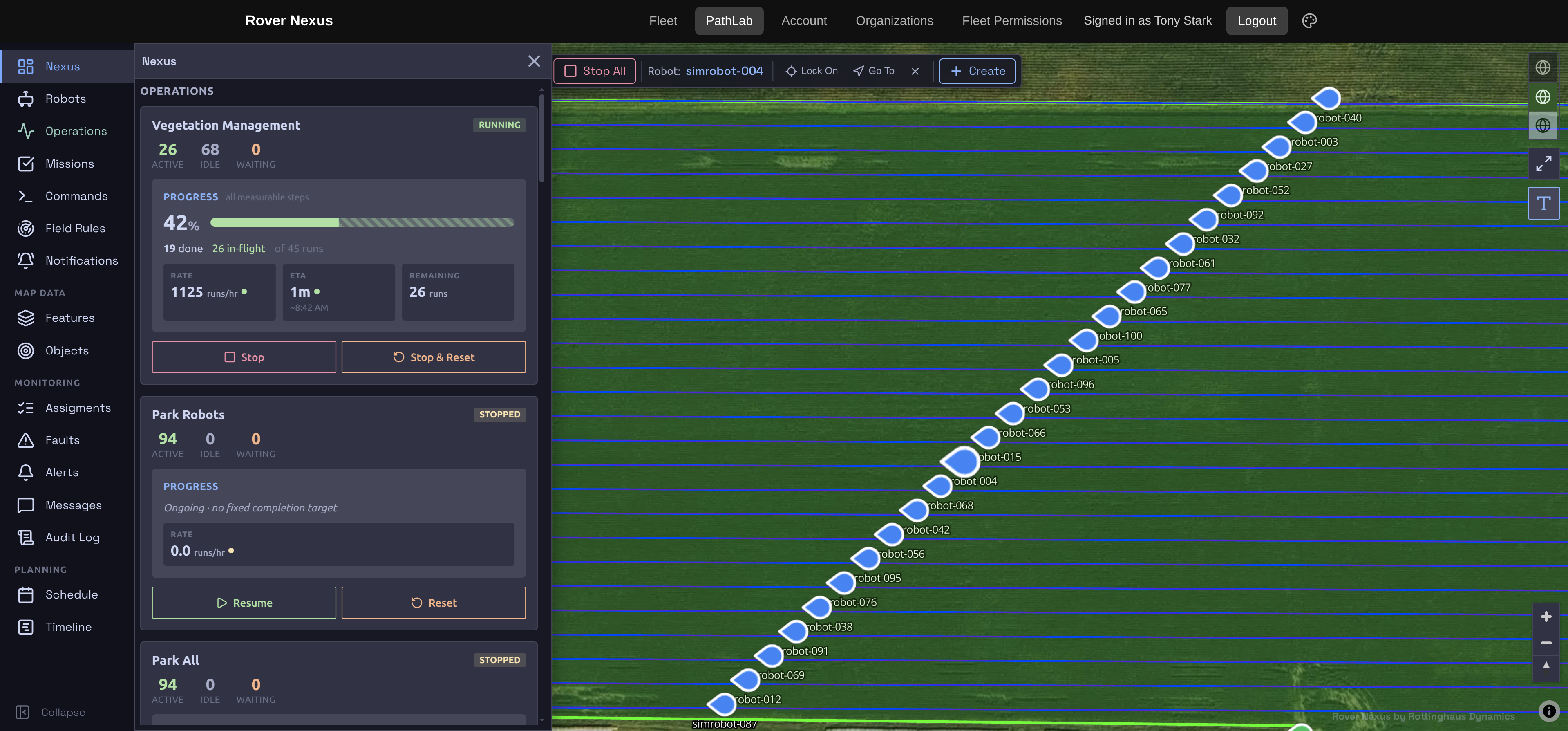The width and height of the screenshot is (1568, 731).
Task: Close the Nexus panel
Action: coord(534,61)
